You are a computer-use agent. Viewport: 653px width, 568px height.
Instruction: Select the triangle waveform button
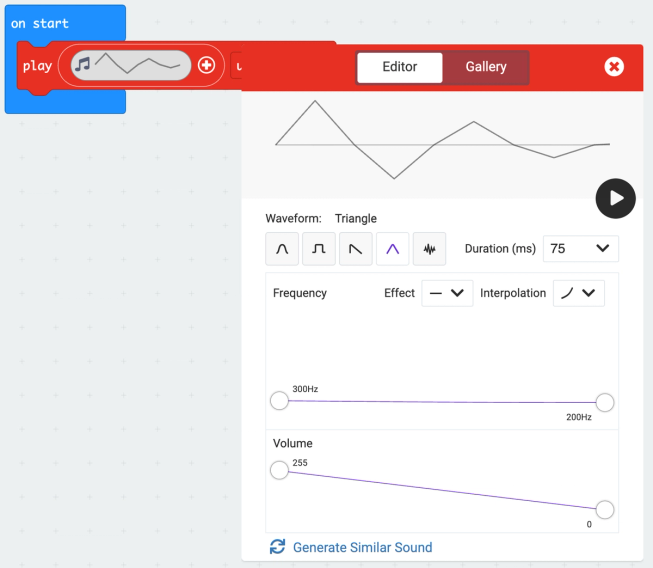point(392,249)
